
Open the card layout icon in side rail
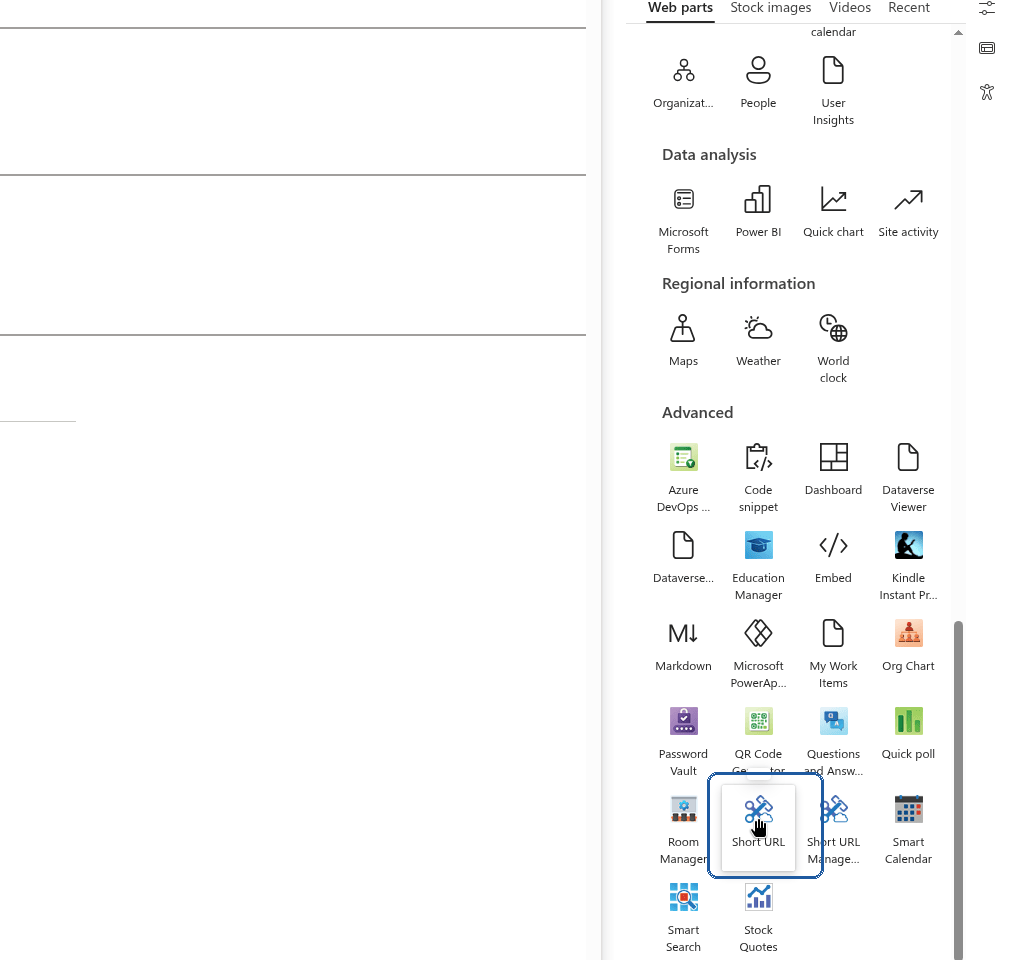click(x=987, y=48)
